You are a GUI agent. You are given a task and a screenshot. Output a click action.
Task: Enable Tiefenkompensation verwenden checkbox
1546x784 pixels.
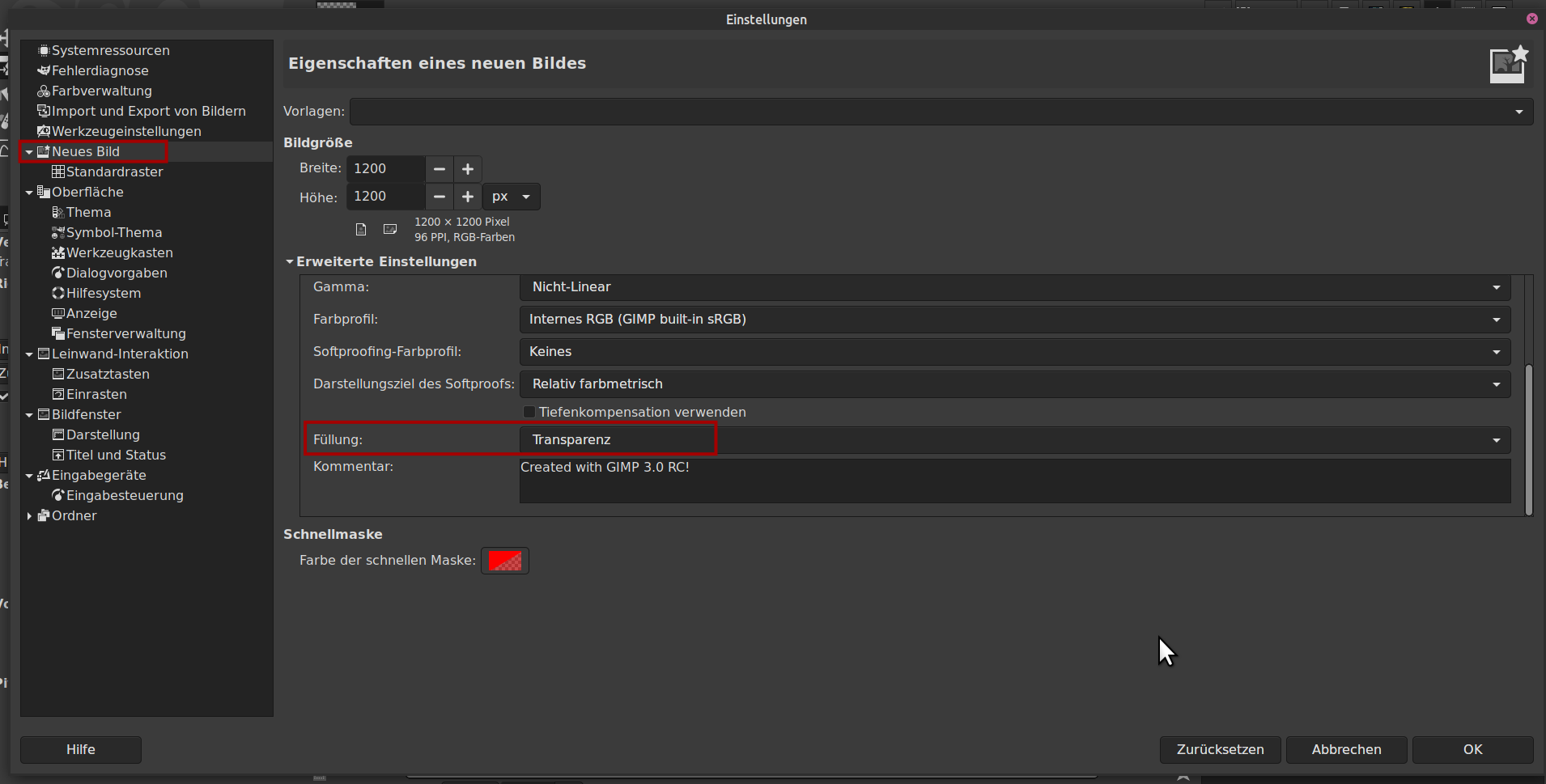(529, 413)
